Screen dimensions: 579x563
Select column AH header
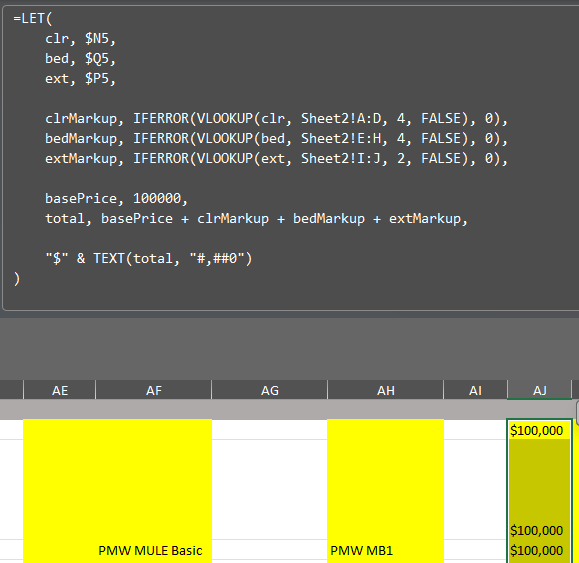point(386,390)
